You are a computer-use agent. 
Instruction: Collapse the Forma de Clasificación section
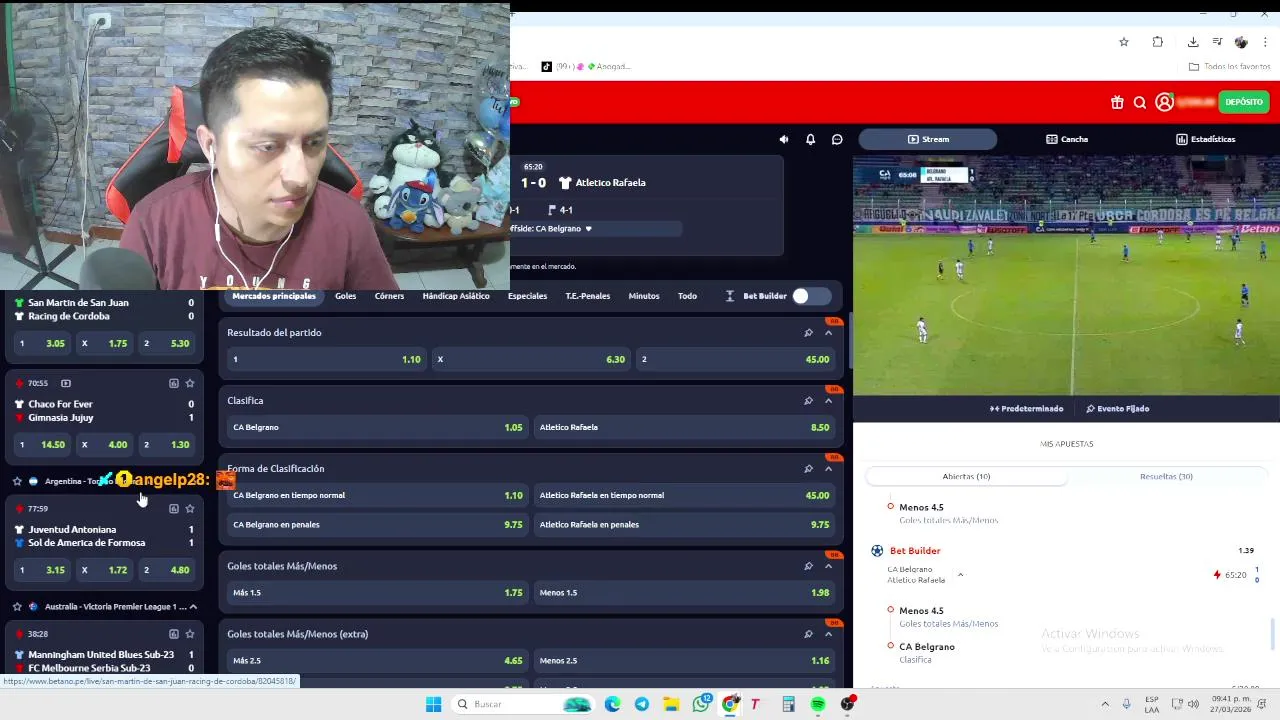[x=829, y=469]
